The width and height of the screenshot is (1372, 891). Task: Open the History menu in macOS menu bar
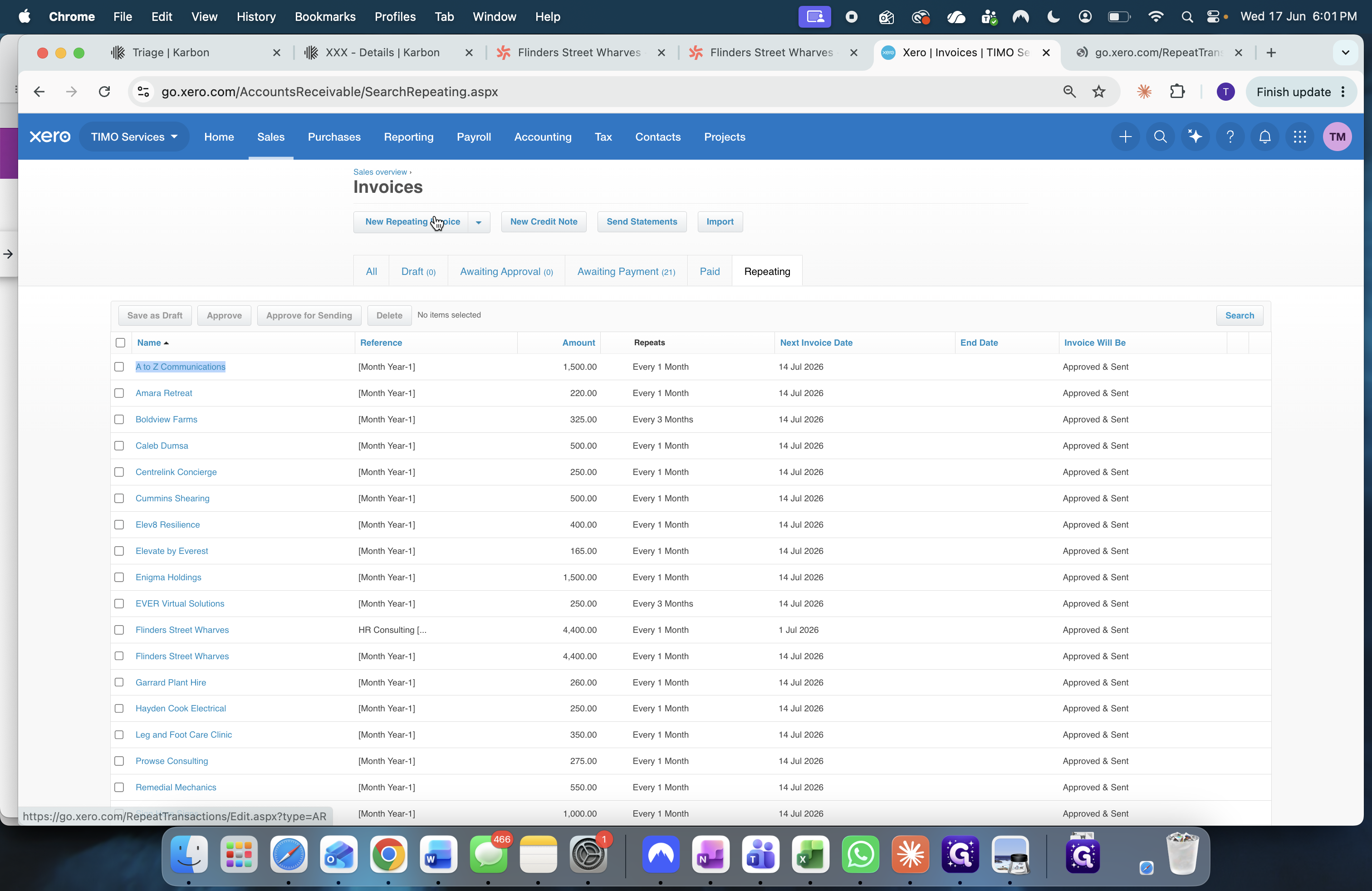click(x=256, y=17)
